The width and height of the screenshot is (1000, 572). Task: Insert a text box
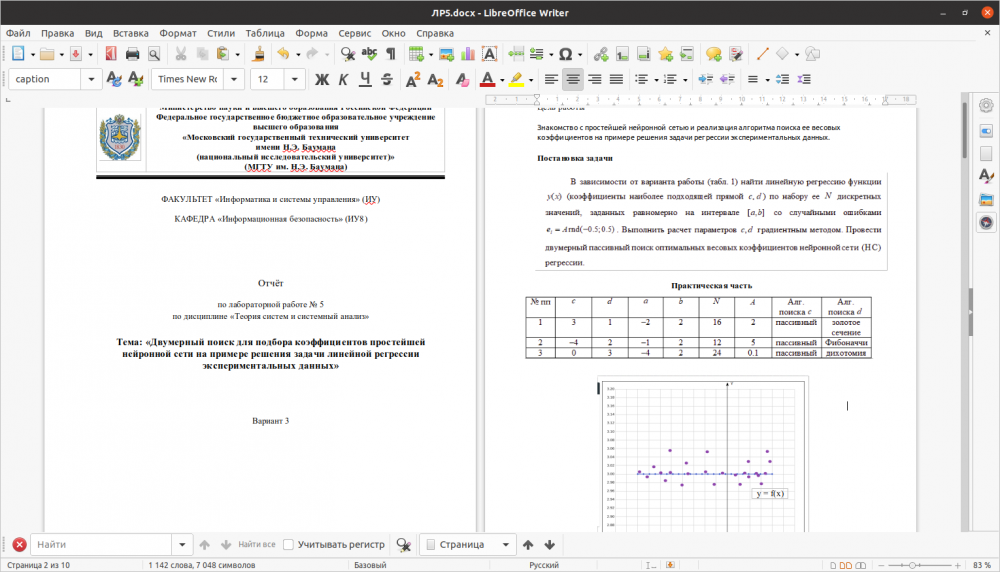(489, 54)
